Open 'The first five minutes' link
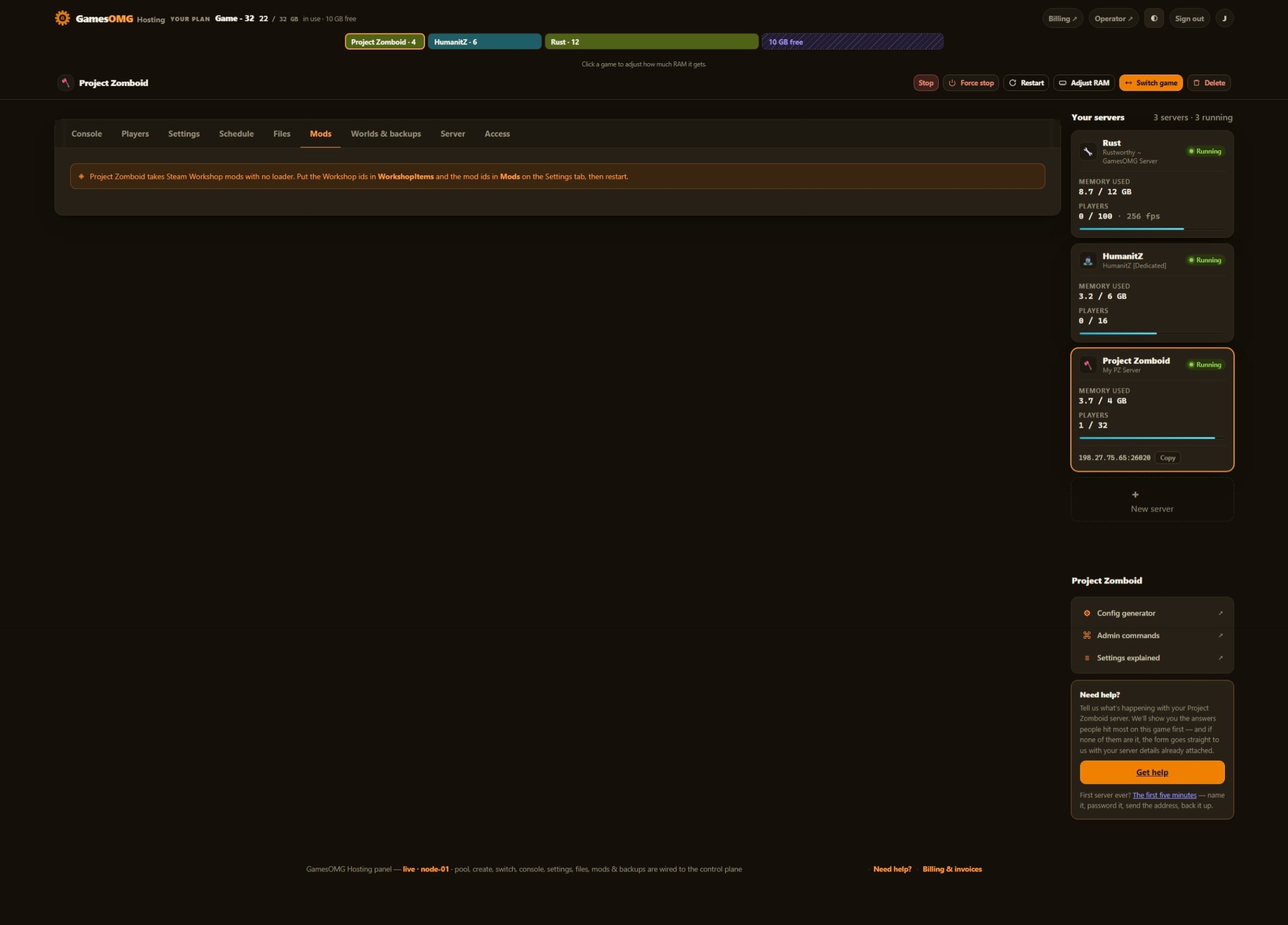 (1164, 795)
